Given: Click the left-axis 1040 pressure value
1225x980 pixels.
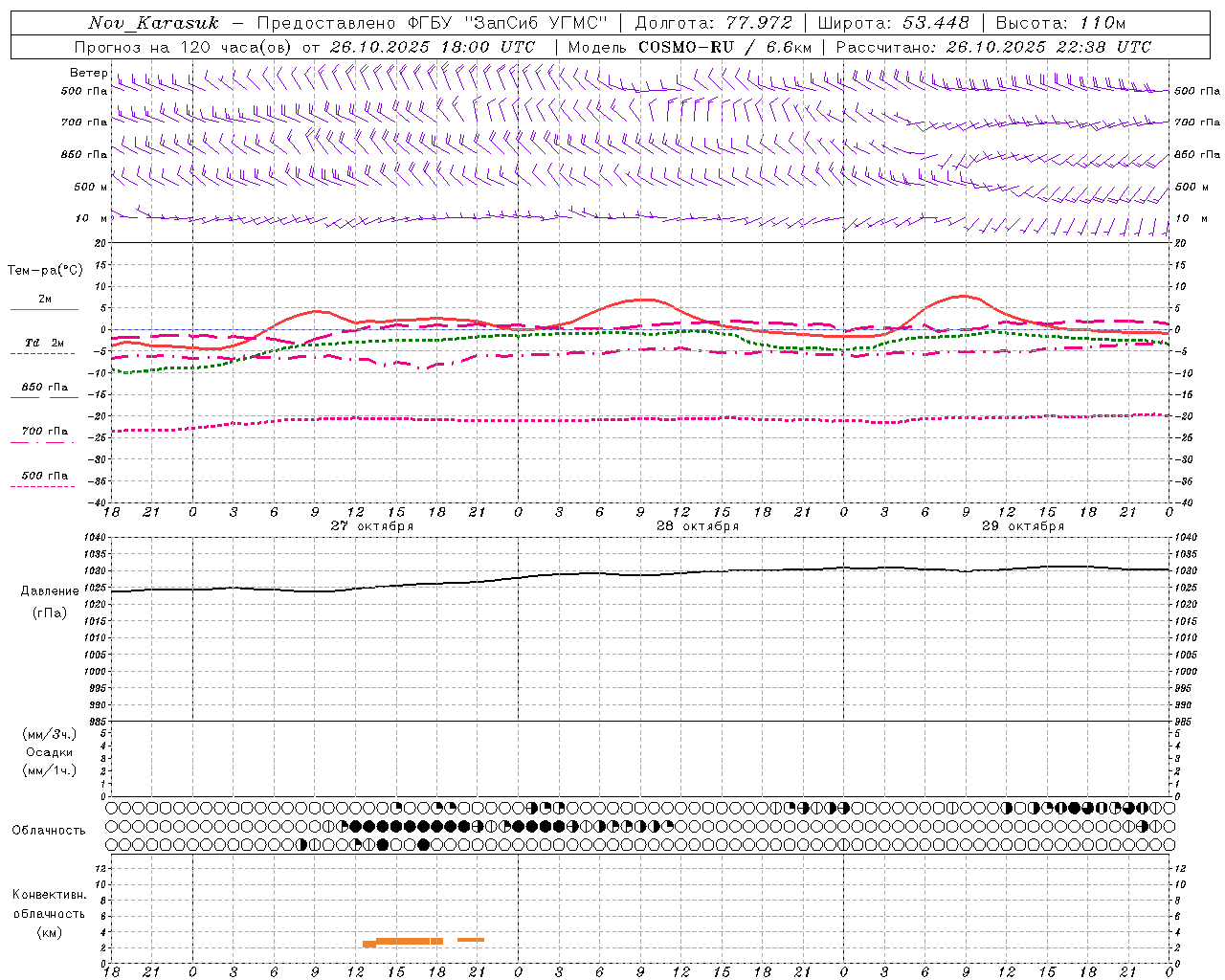Looking at the screenshot, I should pyautogui.click(x=97, y=538).
